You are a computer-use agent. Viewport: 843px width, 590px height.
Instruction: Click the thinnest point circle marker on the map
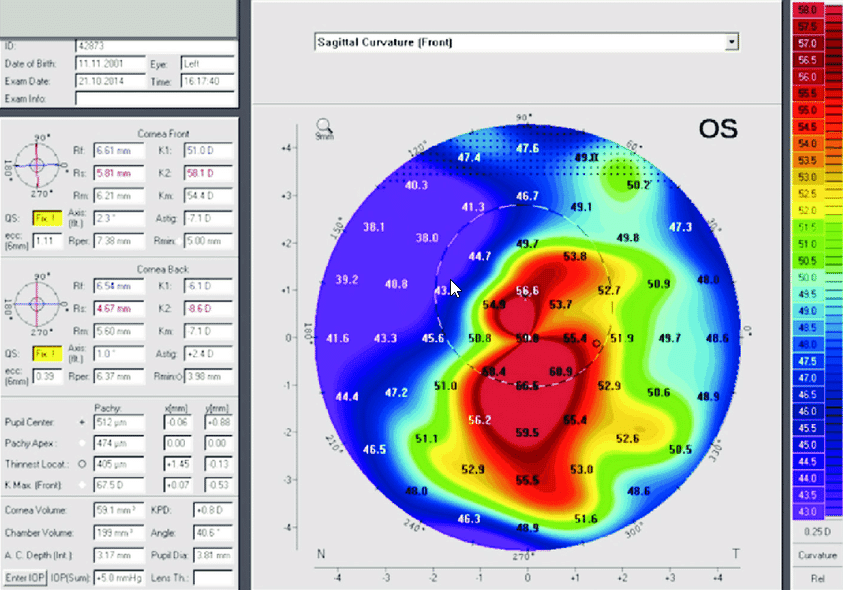point(596,343)
